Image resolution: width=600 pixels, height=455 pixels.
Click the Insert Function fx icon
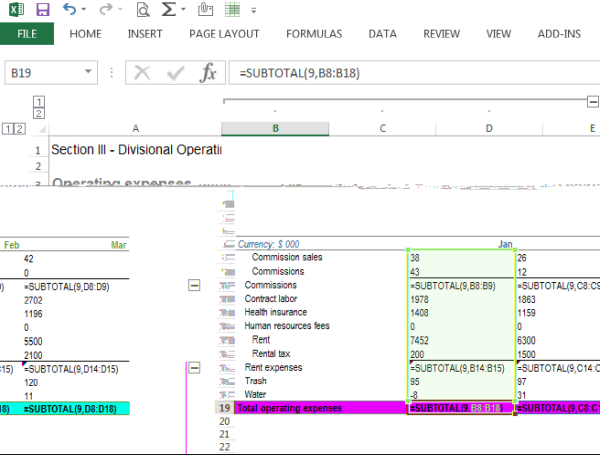pos(208,73)
